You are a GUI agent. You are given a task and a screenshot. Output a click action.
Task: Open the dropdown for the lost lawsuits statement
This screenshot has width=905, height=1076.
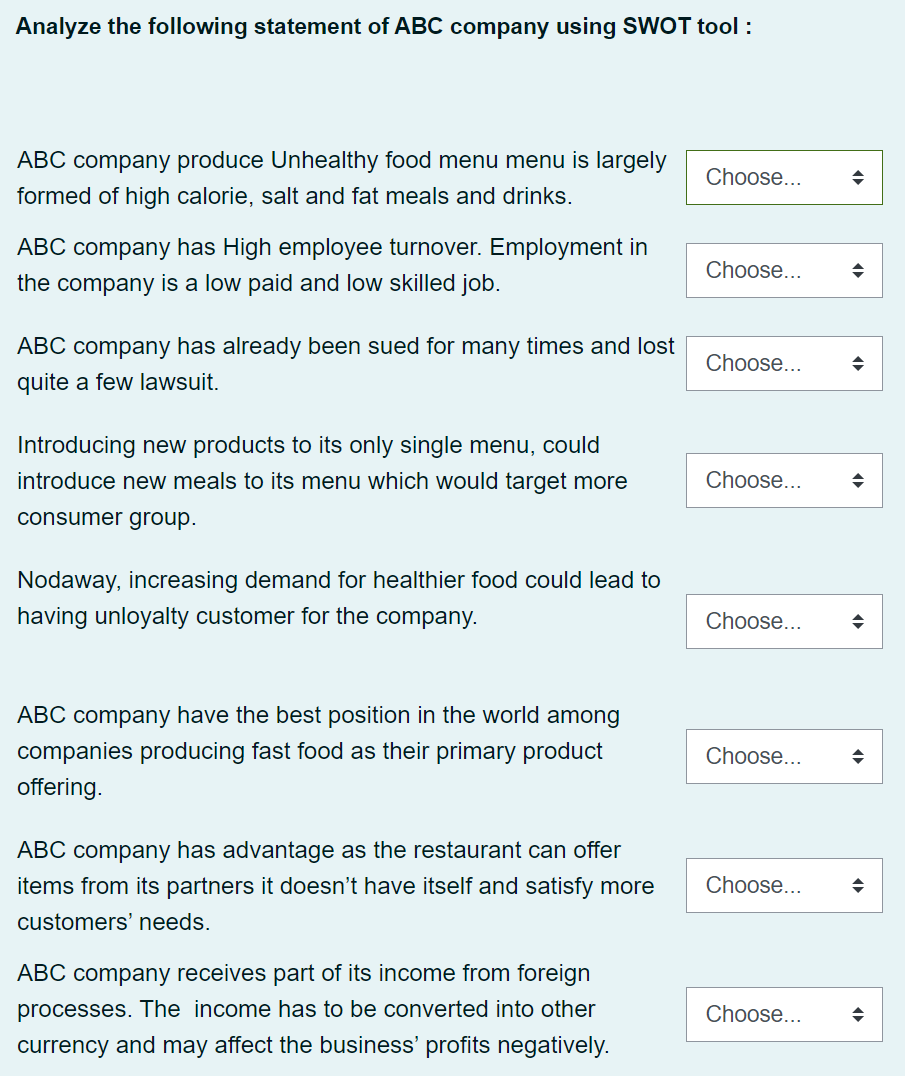point(783,364)
